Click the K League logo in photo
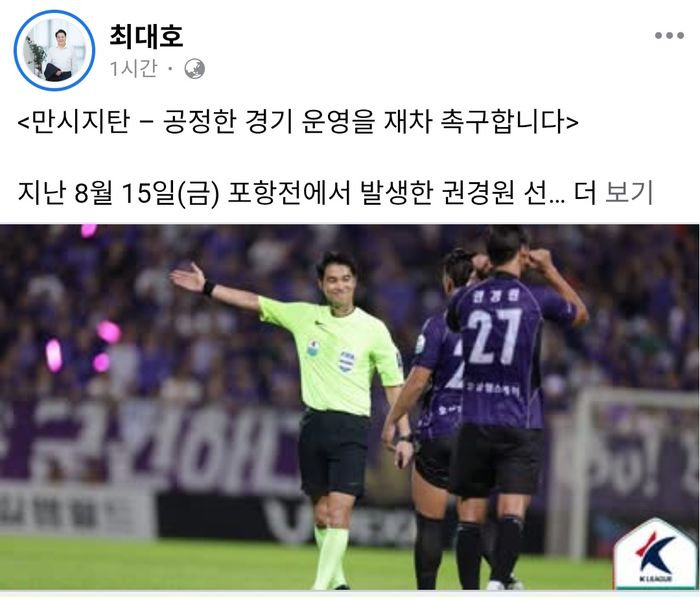Viewport: 700px width, 597px height. pos(655,555)
